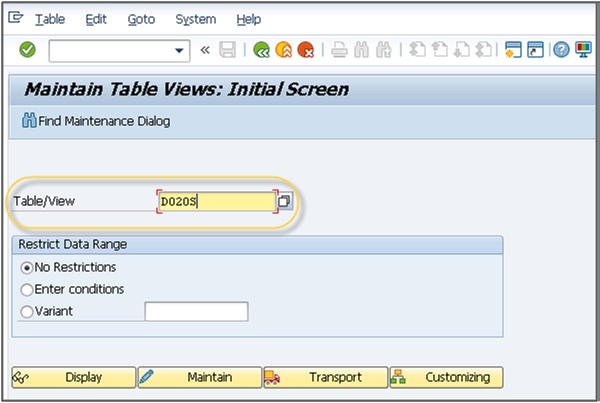Open Help via question mark icon
The image size is (600, 403).
(x=561, y=50)
